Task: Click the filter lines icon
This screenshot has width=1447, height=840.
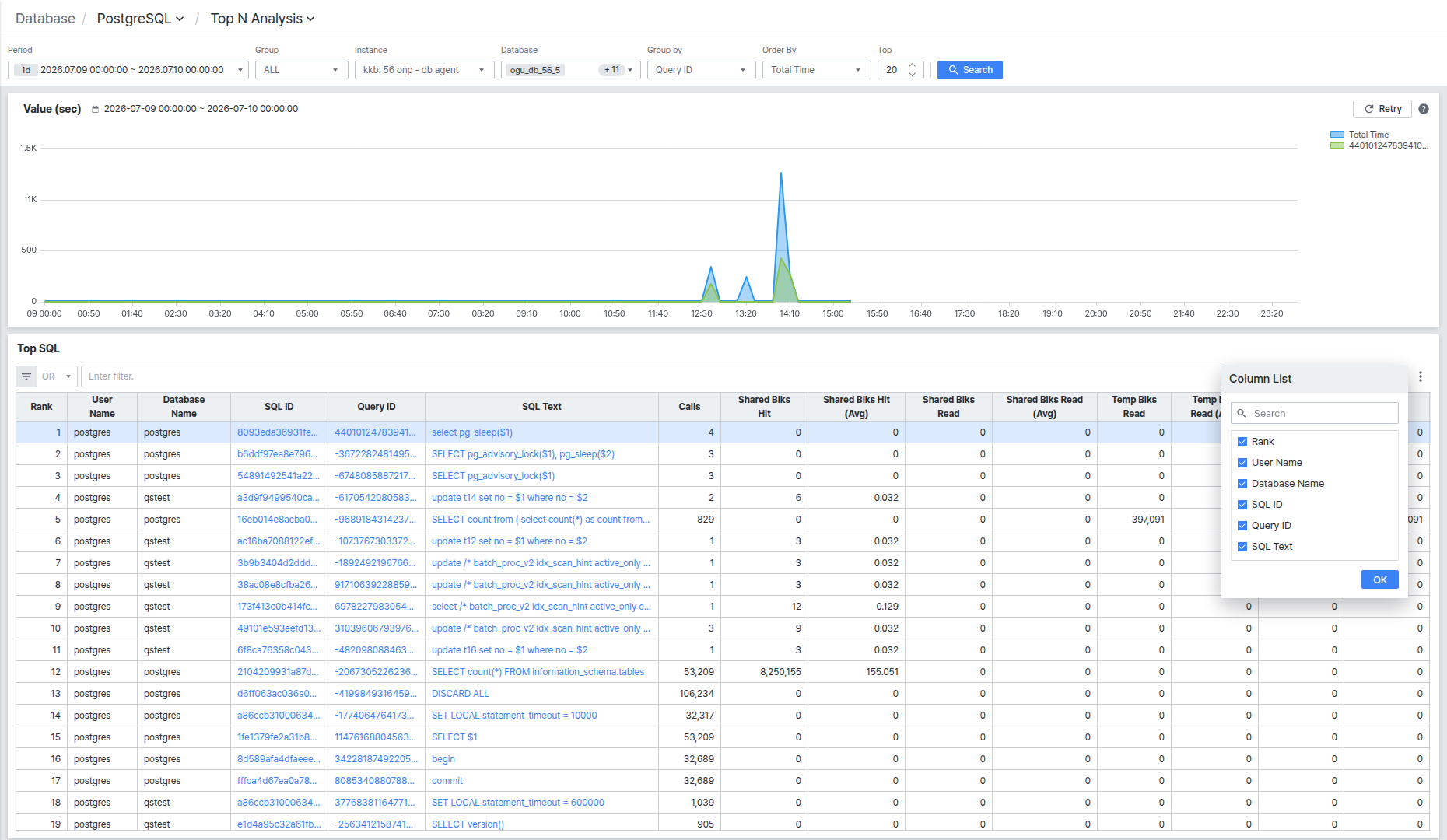Action: pyautogui.click(x=26, y=376)
